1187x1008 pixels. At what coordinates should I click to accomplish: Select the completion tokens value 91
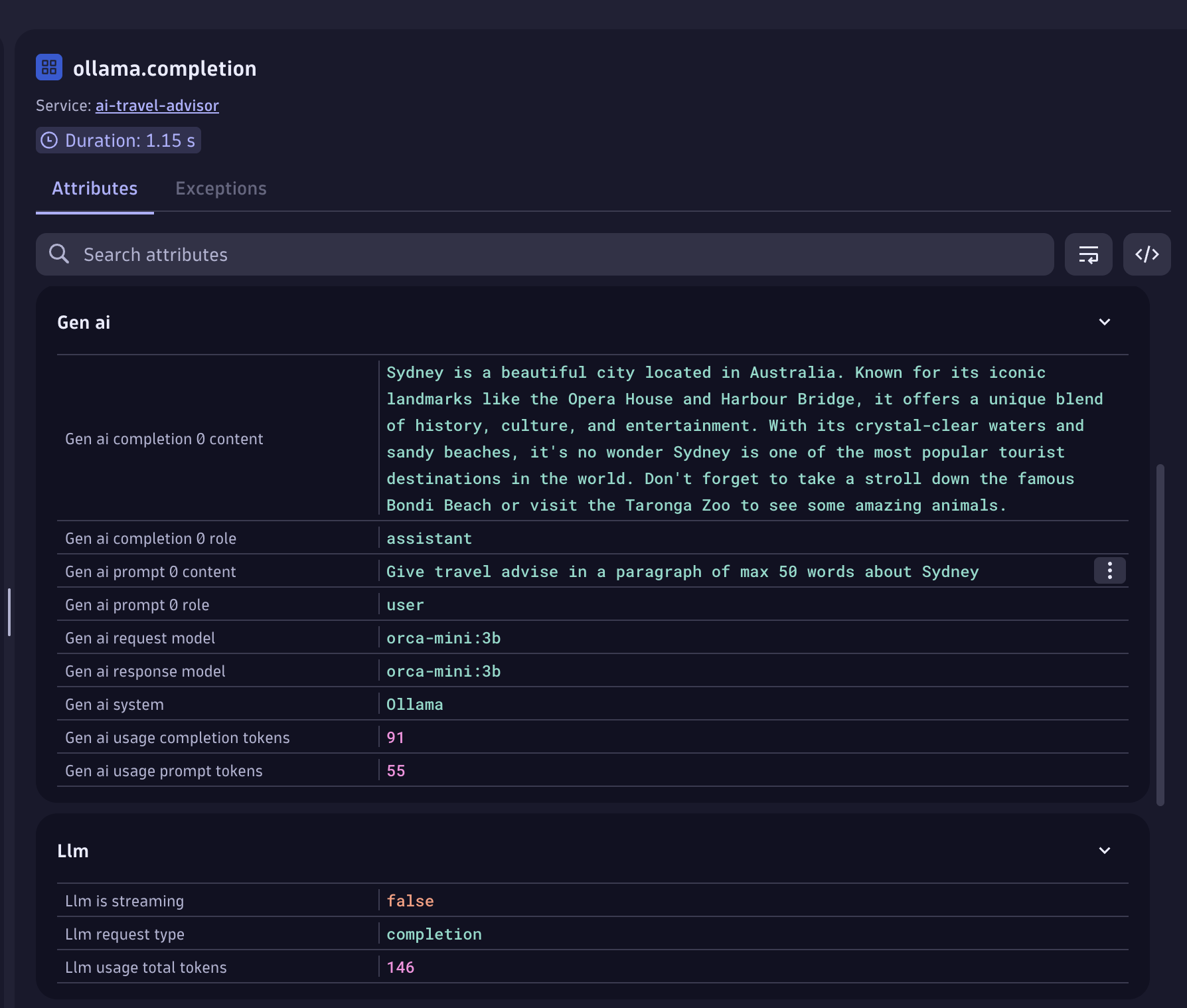(396, 738)
